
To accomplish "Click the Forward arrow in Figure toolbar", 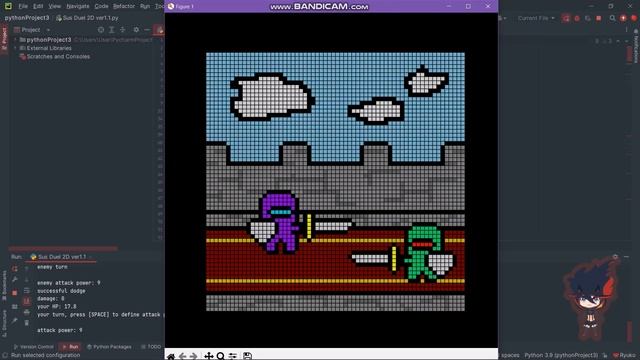I will click(x=193, y=356).
